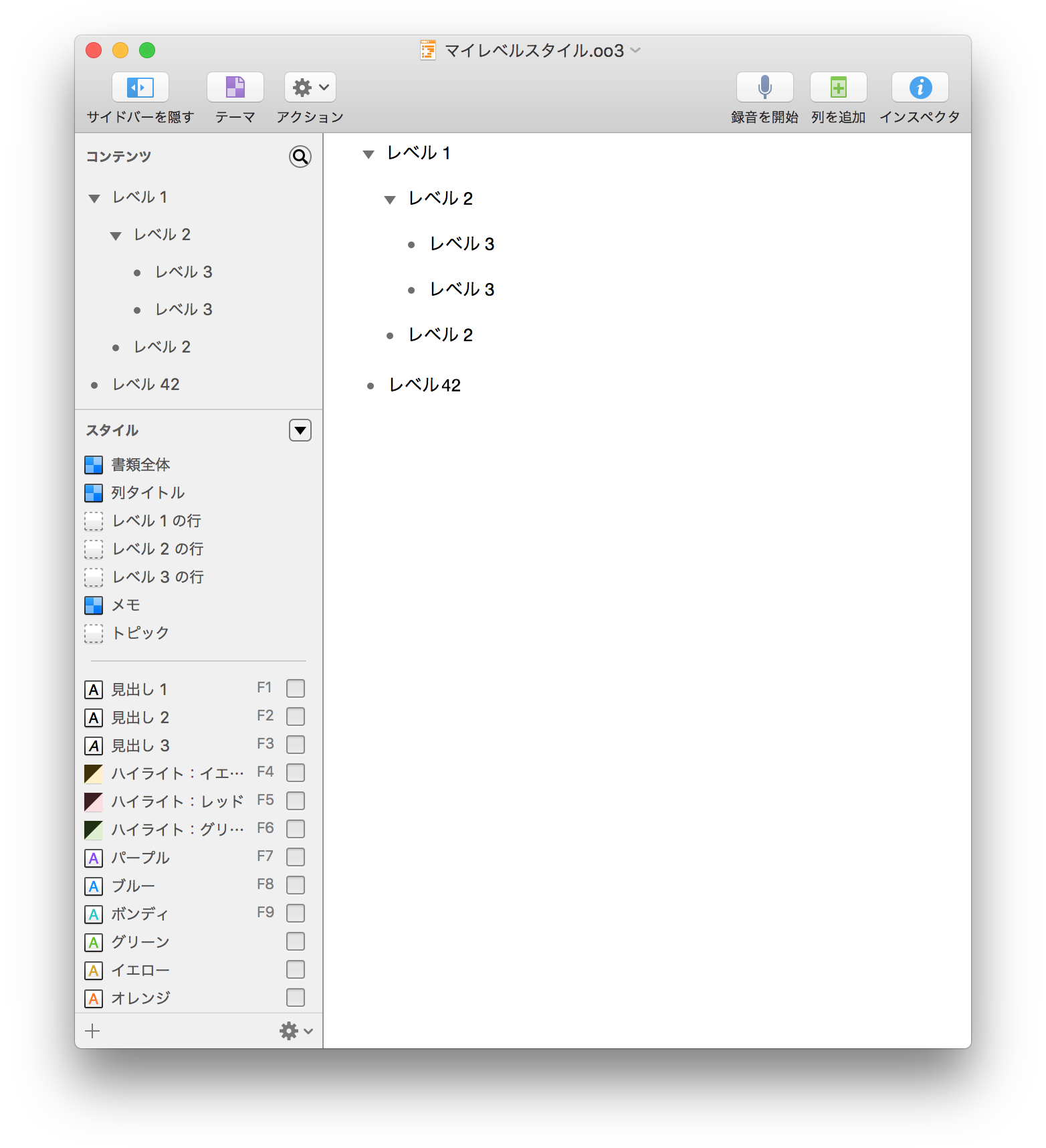Open the インスペクタ info icon
The image size is (1046, 1148).
[920, 88]
